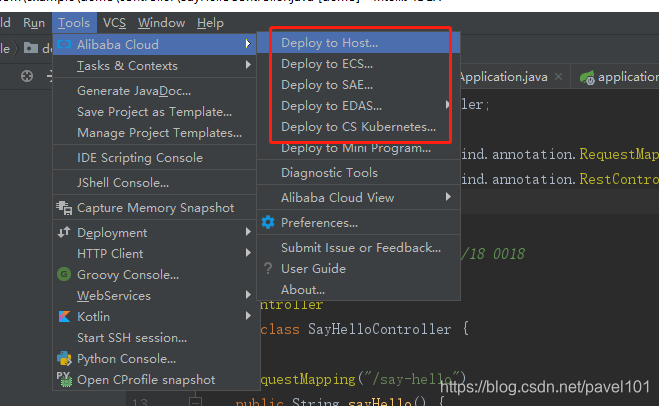Choose Deploy to EDAS... entry
The image size is (659, 406).
tap(358, 106)
